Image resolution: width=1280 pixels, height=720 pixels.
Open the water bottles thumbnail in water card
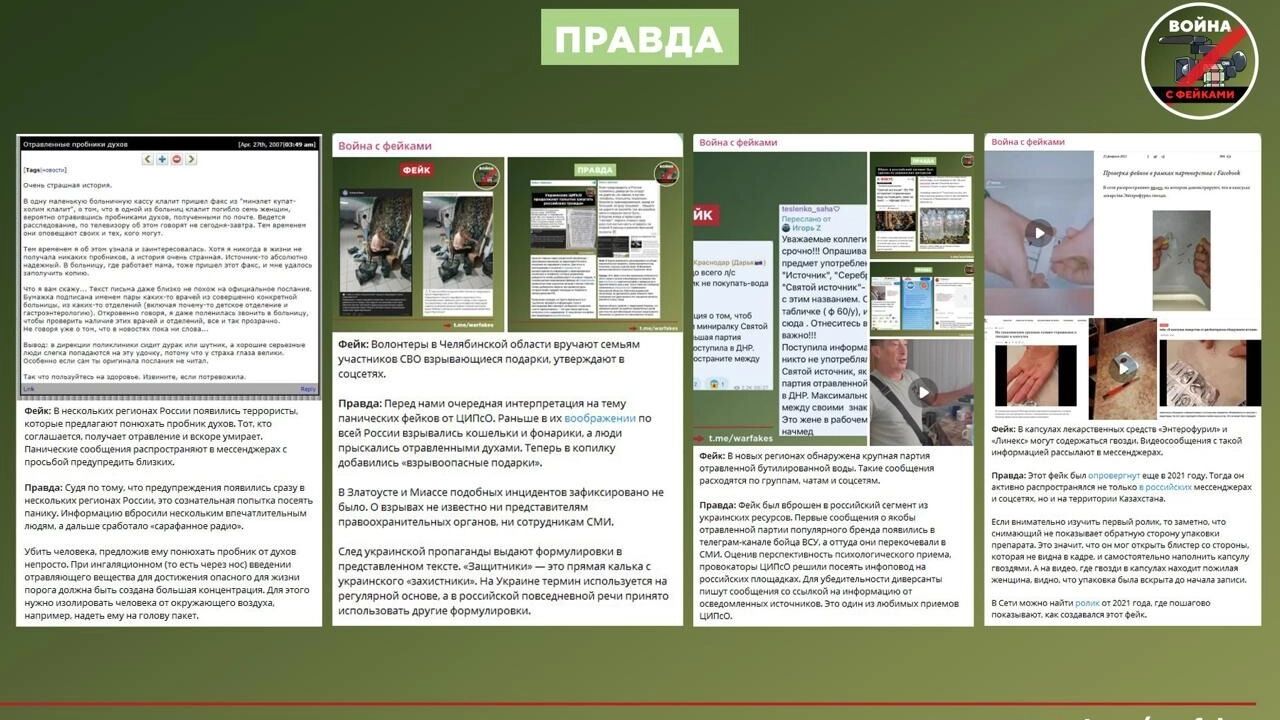[x=921, y=206]
